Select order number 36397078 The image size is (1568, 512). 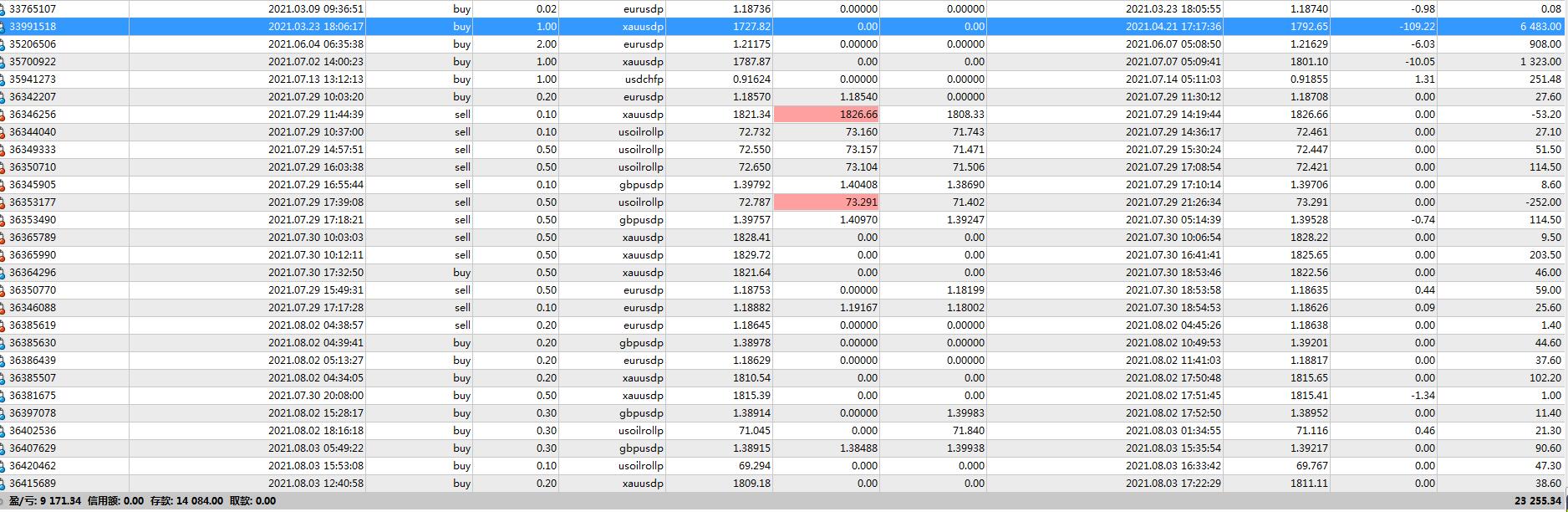33,413
